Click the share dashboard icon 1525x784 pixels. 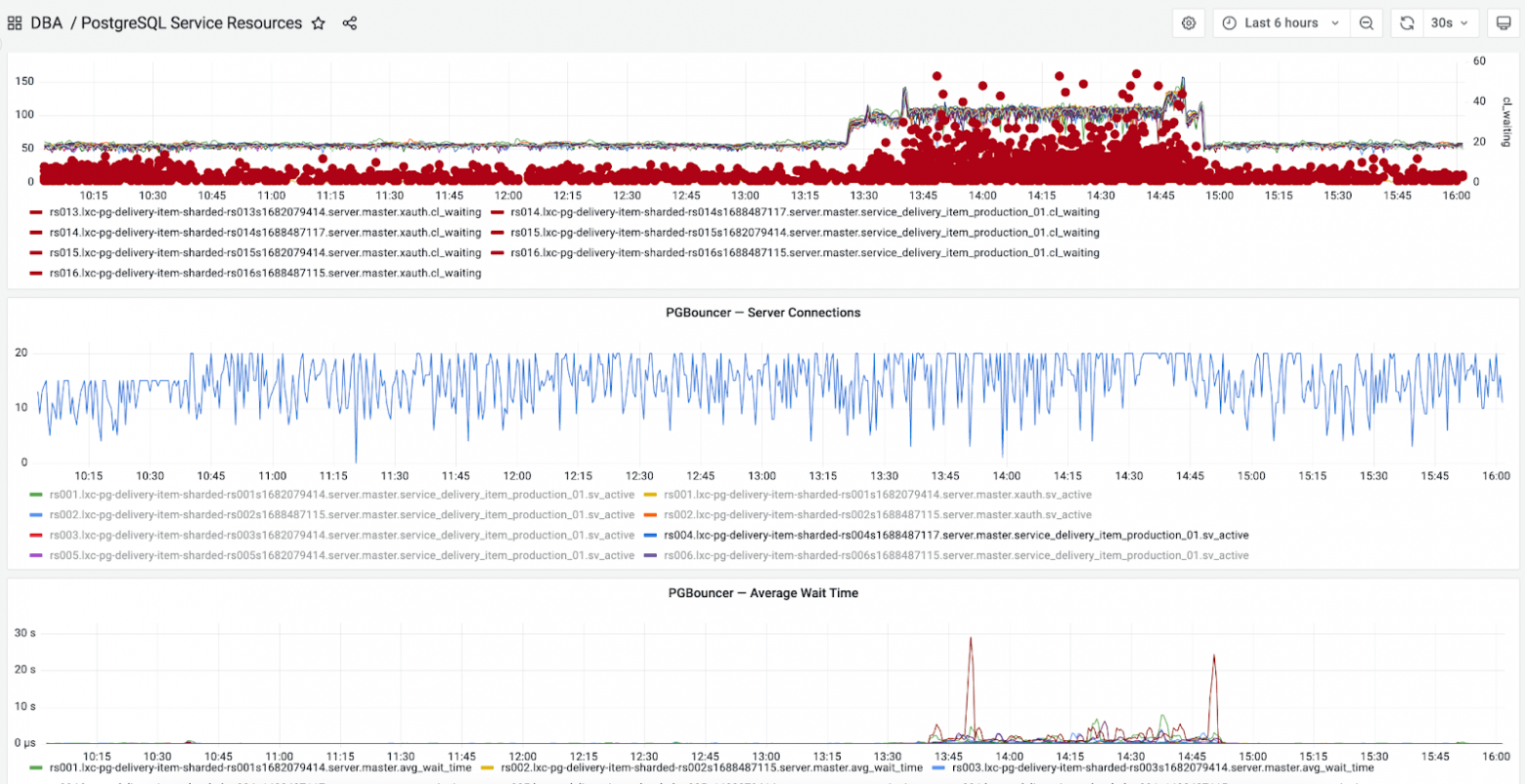[350, 23]
